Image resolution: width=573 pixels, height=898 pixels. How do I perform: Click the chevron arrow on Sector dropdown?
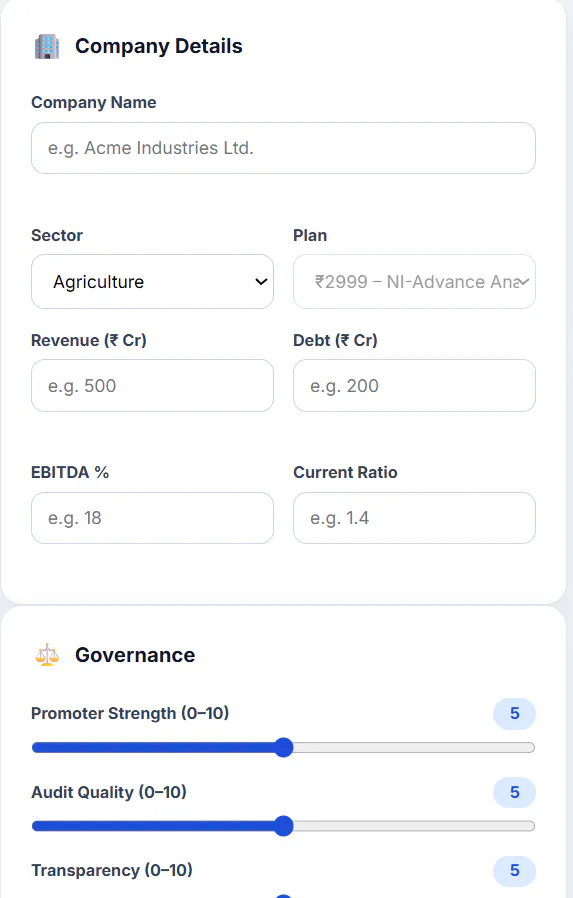point(261,282)
